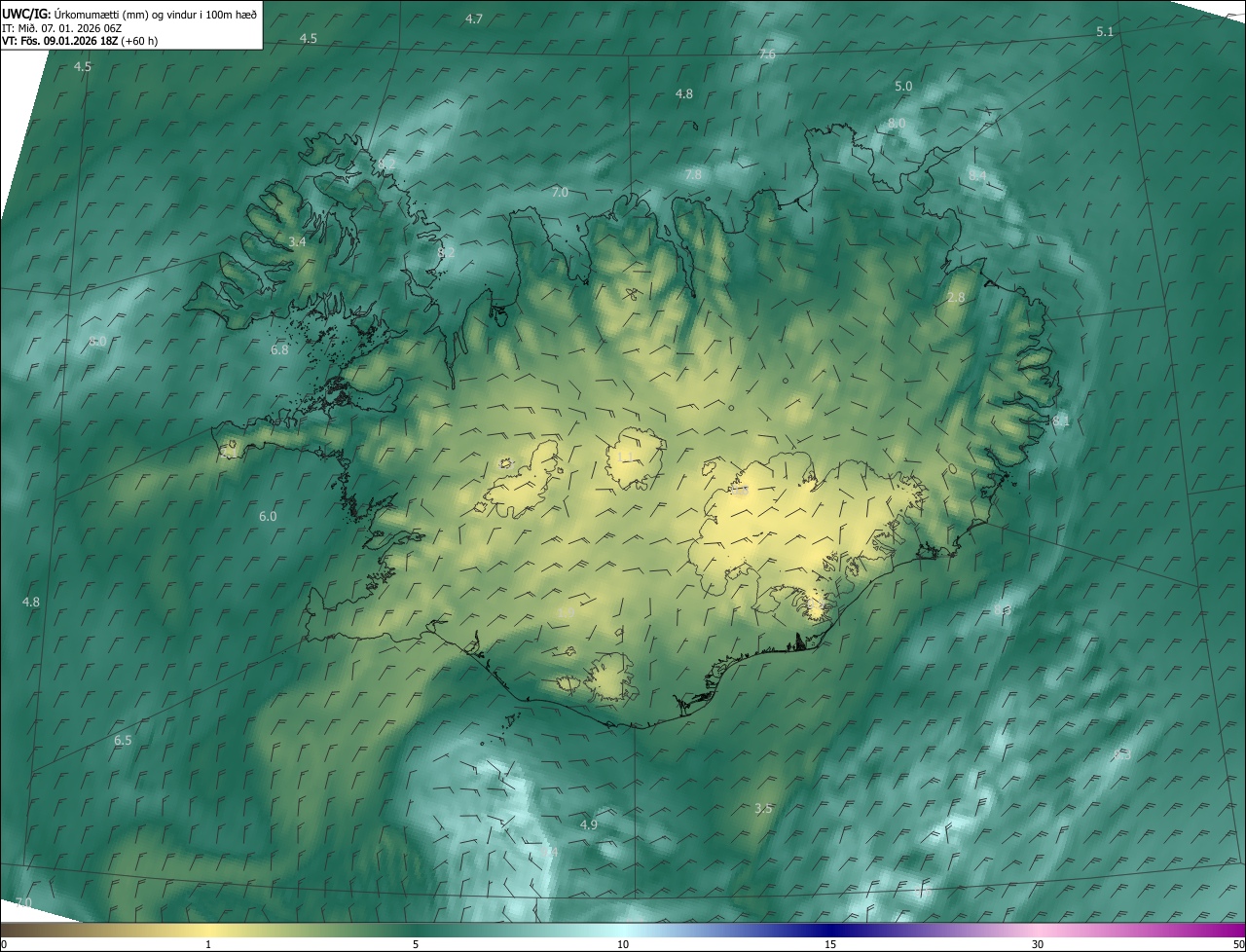Click the 5.1 value label on the map
This screenshot has height=952, width=1246.
[1105, 32]
